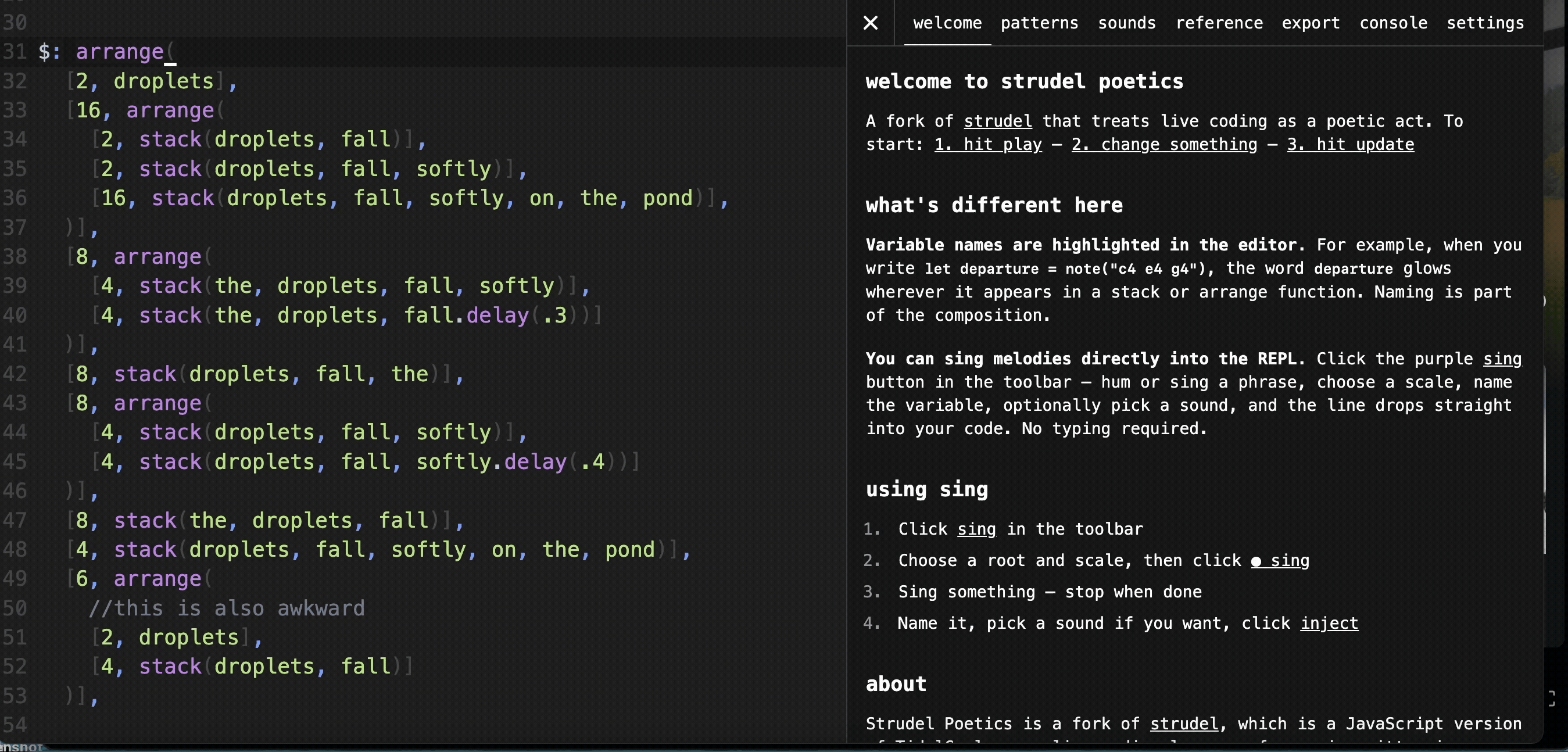Follow the strudel link in the intro paragraph
The width and height of the screenshot is (1568, 752).
tap(997, 120)
